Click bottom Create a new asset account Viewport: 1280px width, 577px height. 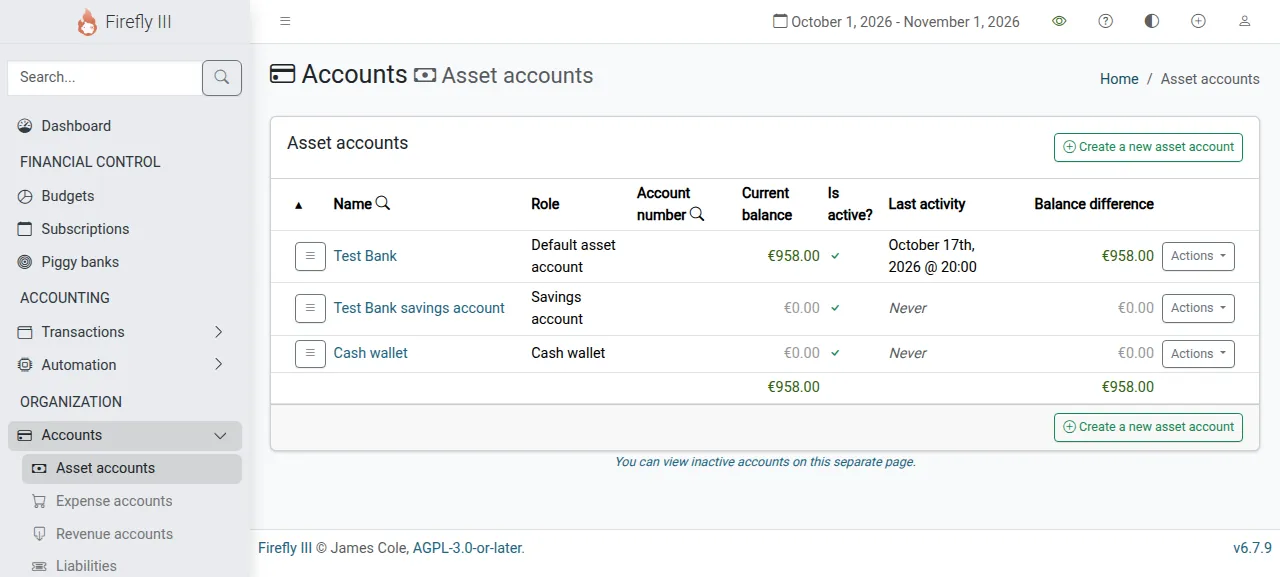tap(1148, 427)
